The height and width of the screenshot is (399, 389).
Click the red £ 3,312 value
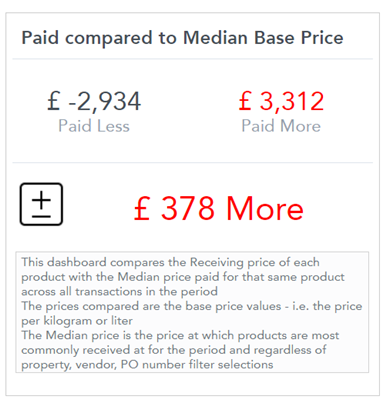pyautogui.click(x=281, y=101)
